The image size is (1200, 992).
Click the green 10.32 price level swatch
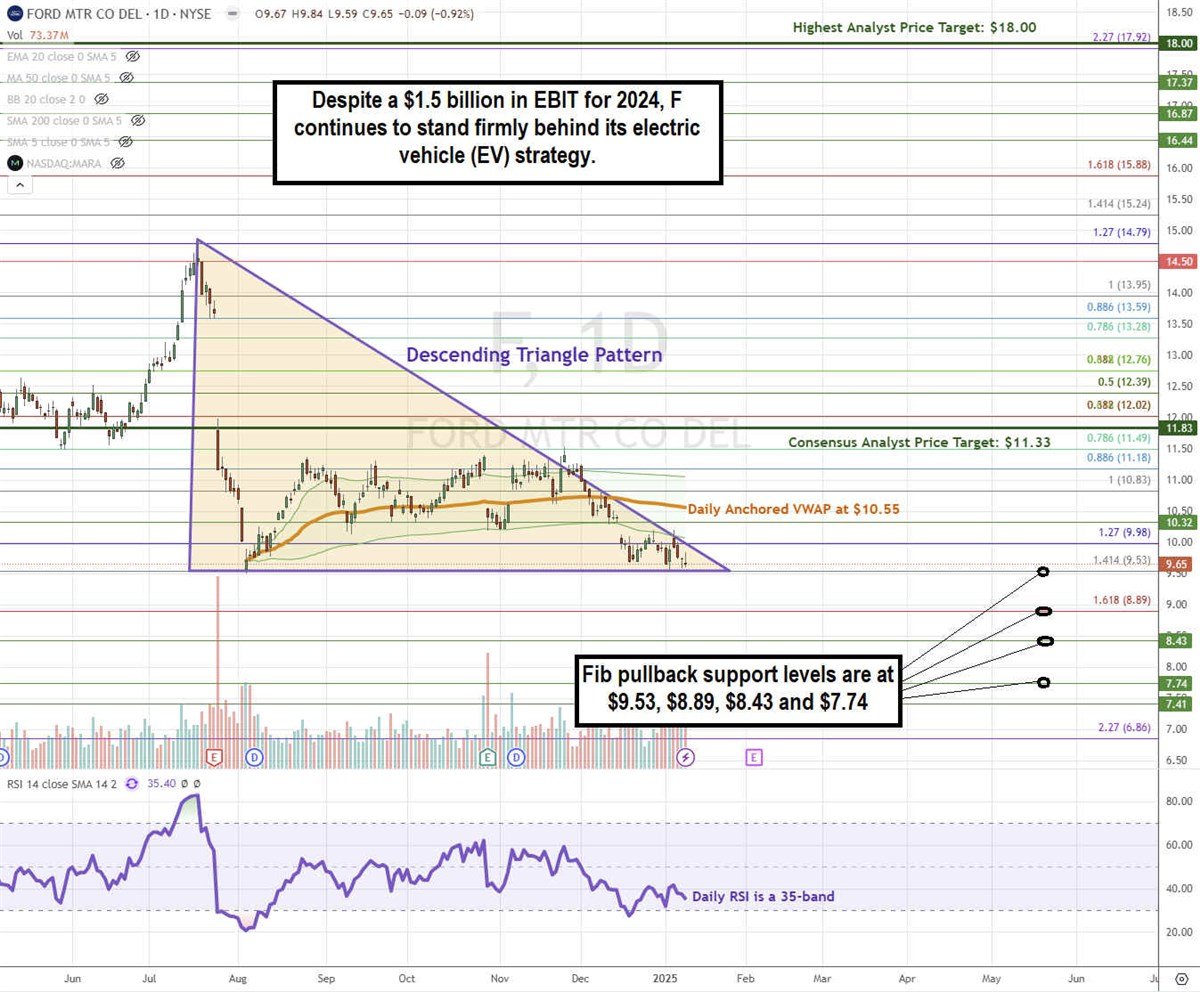(x=1178, y=521)
